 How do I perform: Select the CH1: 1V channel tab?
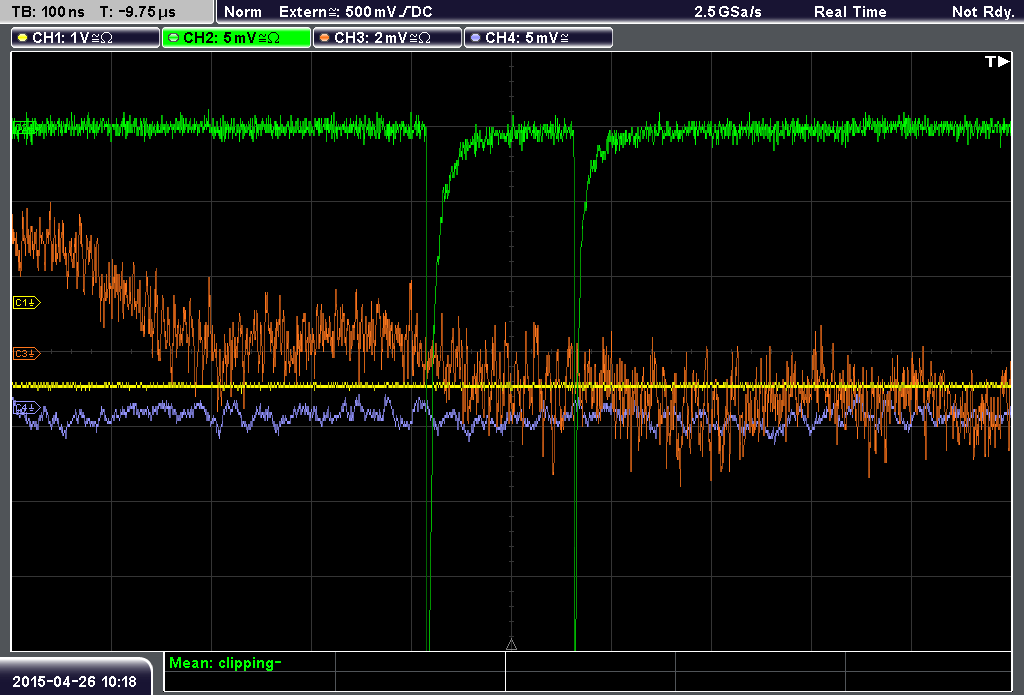[x=86, y=38]
